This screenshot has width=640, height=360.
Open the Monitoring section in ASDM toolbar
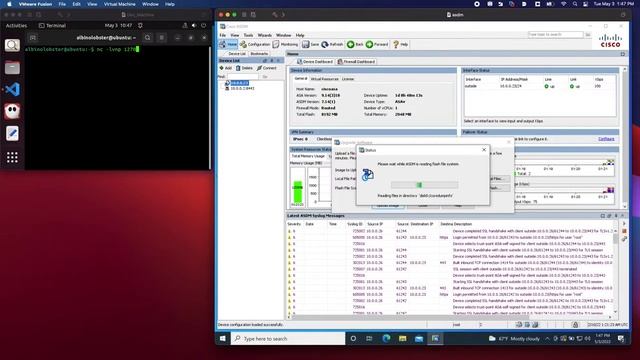[x=285, y=44]
